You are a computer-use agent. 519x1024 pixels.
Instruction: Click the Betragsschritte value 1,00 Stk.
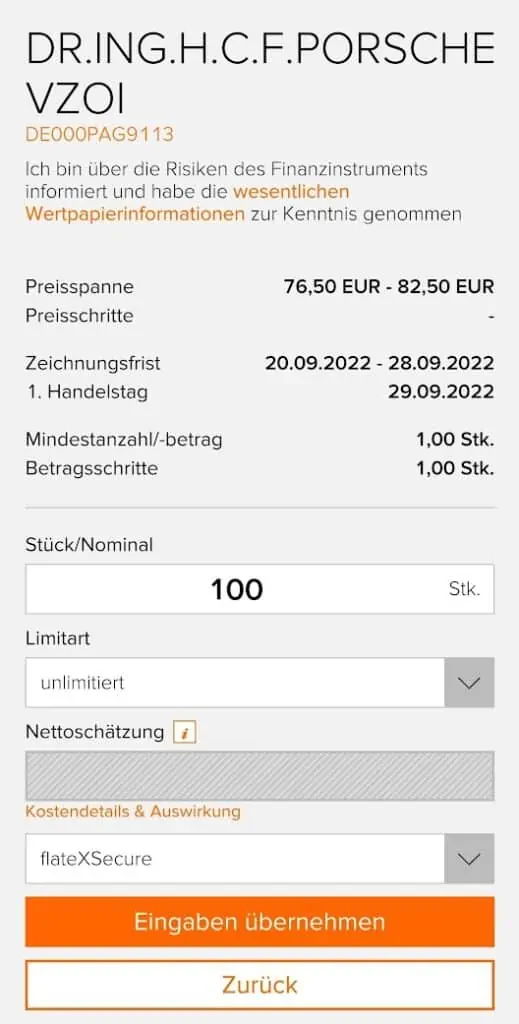click(x=455, y=468)
